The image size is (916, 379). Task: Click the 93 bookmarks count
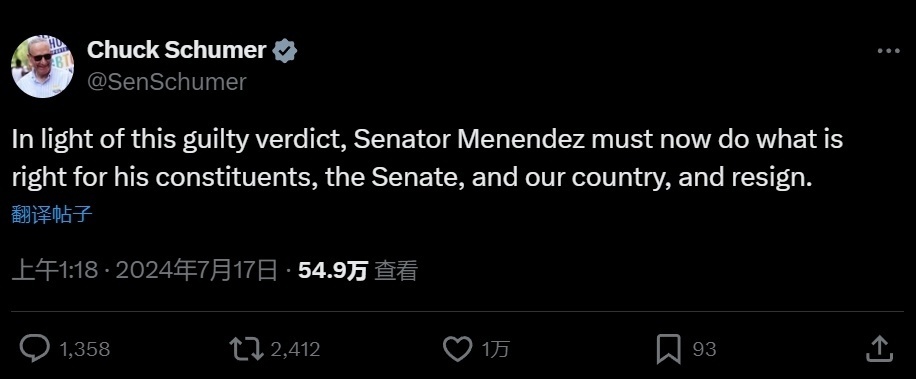[704, 349]
